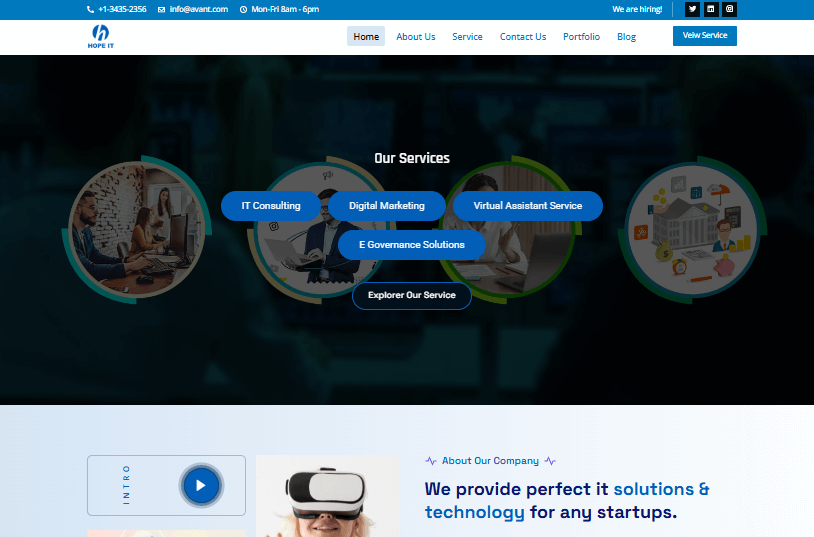
Task: Click the E Governance Solutions button
Action: tap(412, 245)
